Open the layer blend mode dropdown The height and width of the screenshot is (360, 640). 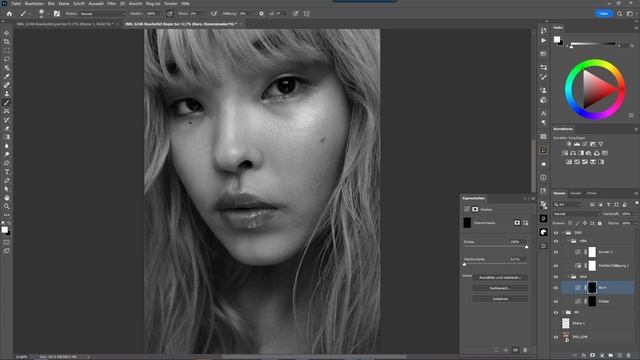[x=576, y=214]
